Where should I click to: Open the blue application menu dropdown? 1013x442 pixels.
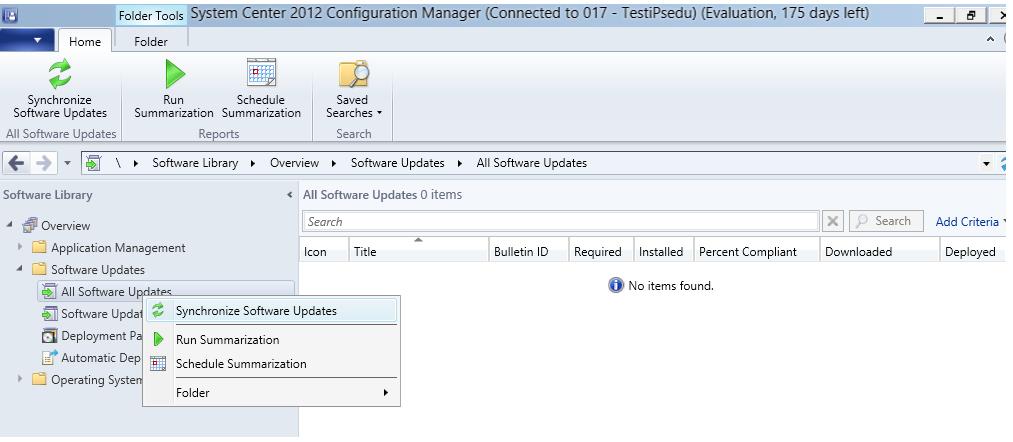(x=27, y=41)
